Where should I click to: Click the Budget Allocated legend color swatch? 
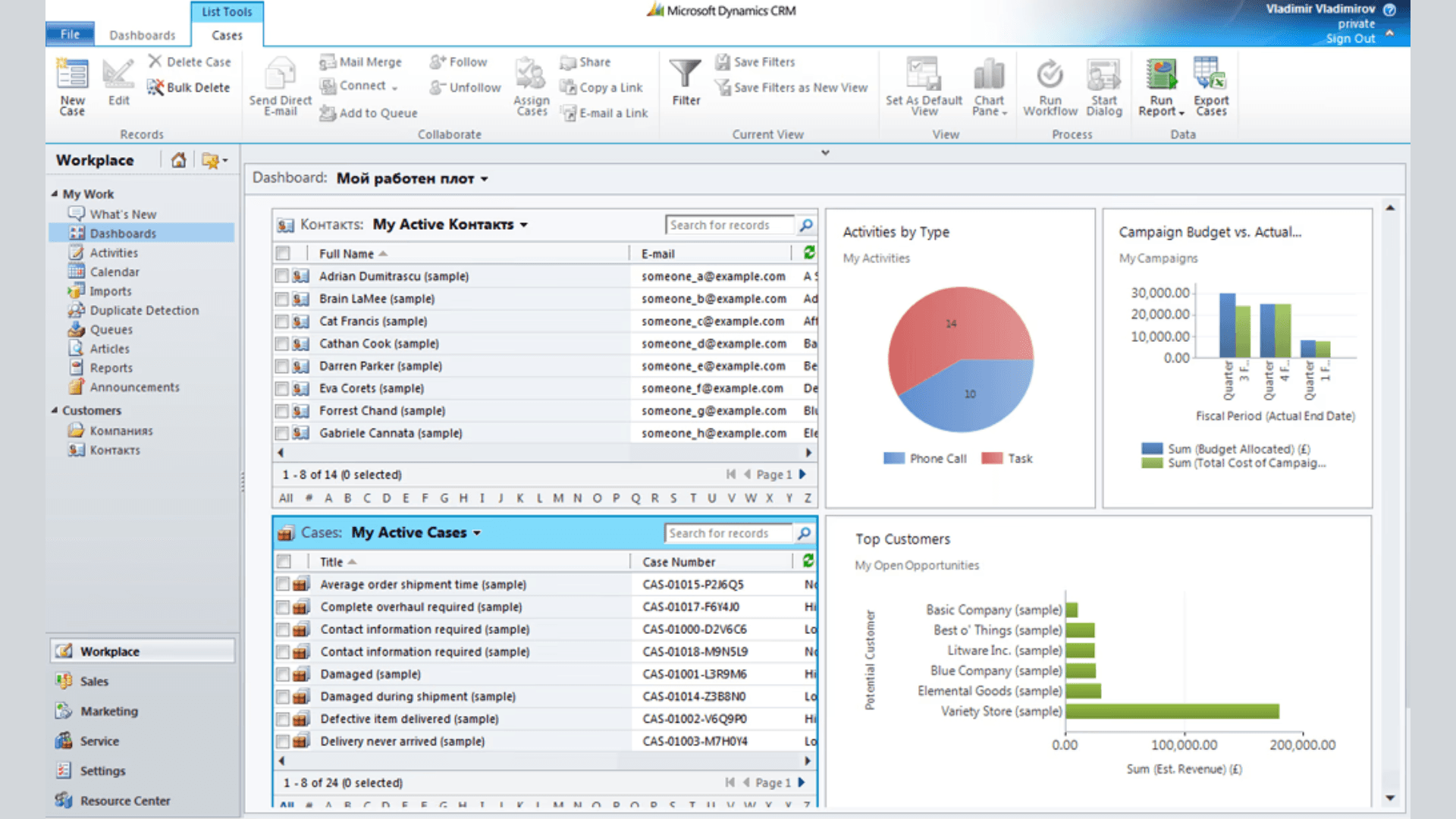[x=1152, y=448]
